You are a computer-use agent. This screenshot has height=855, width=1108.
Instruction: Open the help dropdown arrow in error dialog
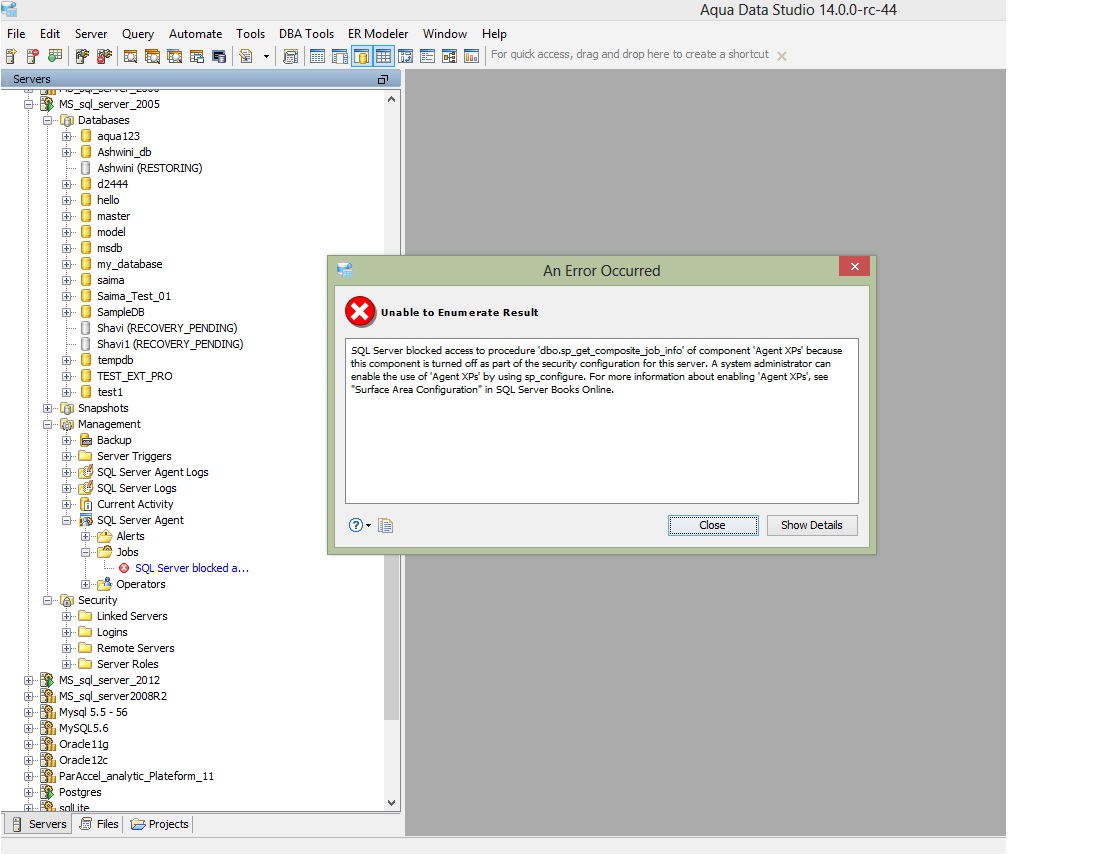tap(368, 526)
